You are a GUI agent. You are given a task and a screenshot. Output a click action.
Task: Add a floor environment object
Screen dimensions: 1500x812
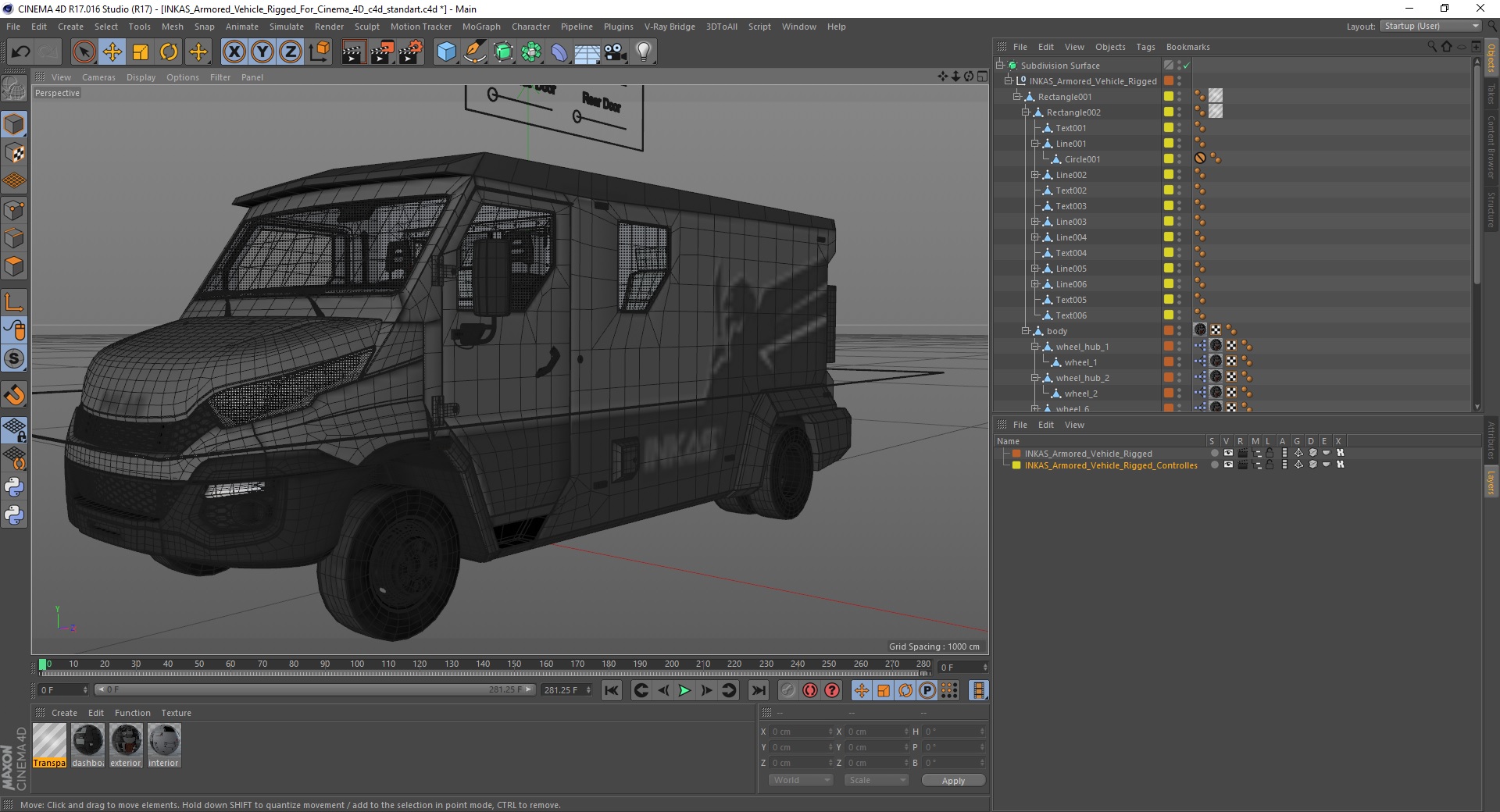pyautogui.click(x=587, y=52)
